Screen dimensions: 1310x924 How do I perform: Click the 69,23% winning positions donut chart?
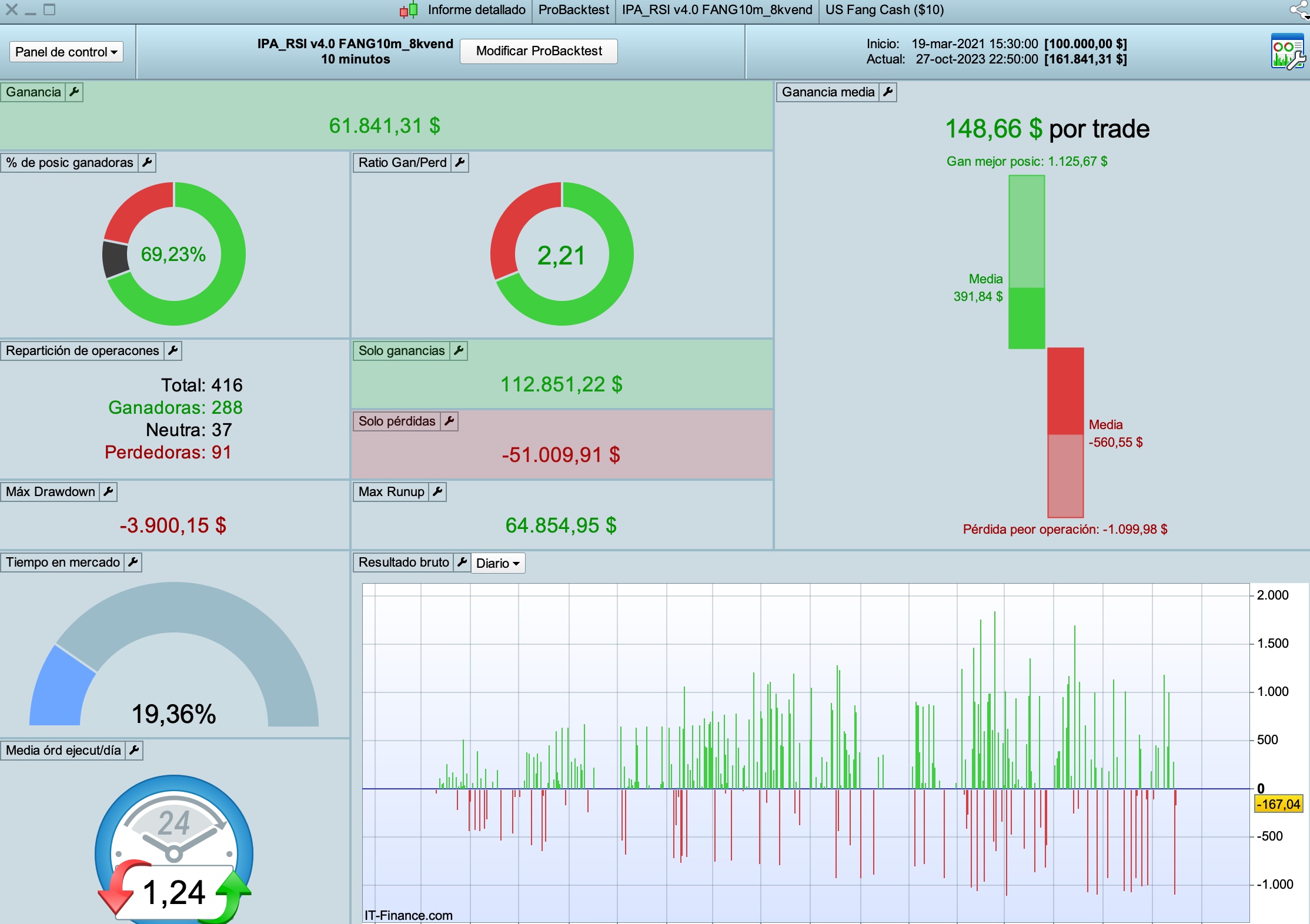(x=174, y=254)
